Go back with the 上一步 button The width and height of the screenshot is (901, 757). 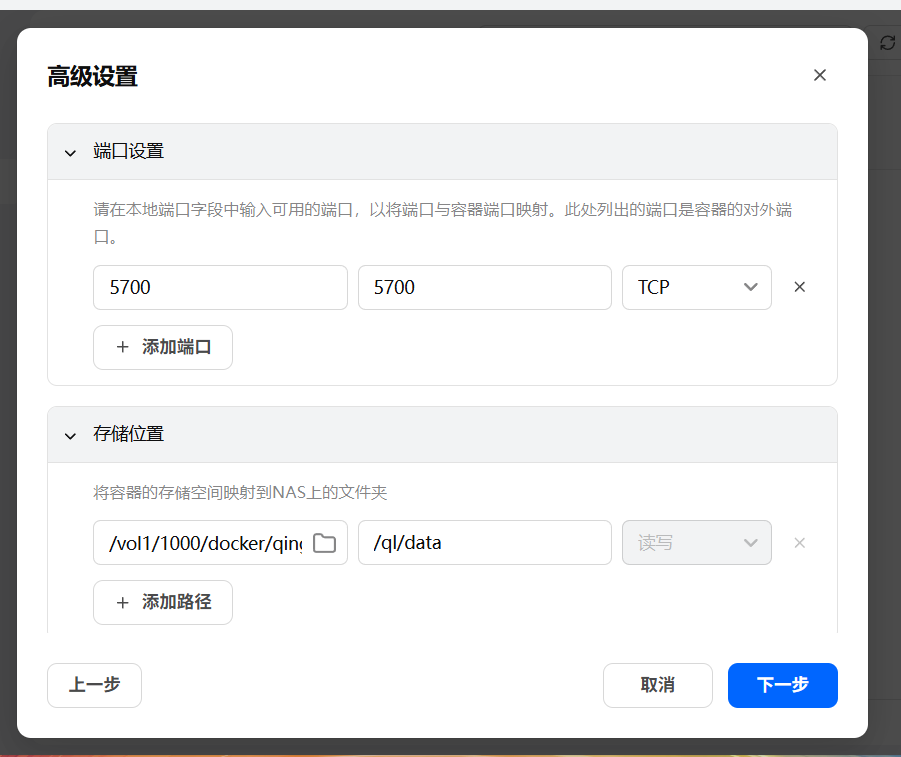click(x=94, y=685)
